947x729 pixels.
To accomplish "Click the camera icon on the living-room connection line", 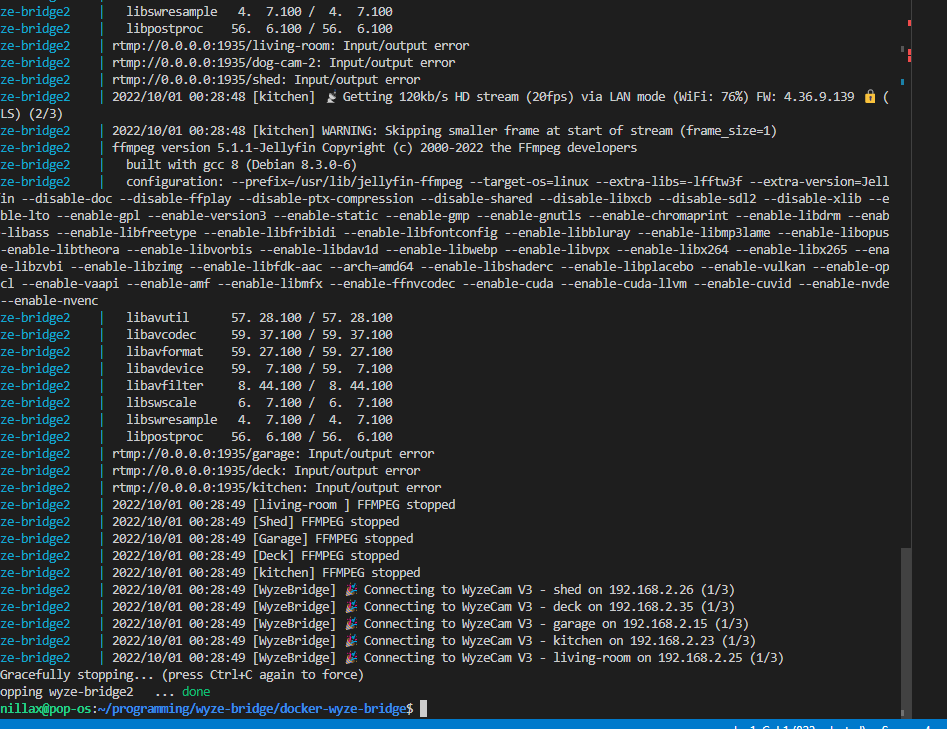I will tap(352, 657).
